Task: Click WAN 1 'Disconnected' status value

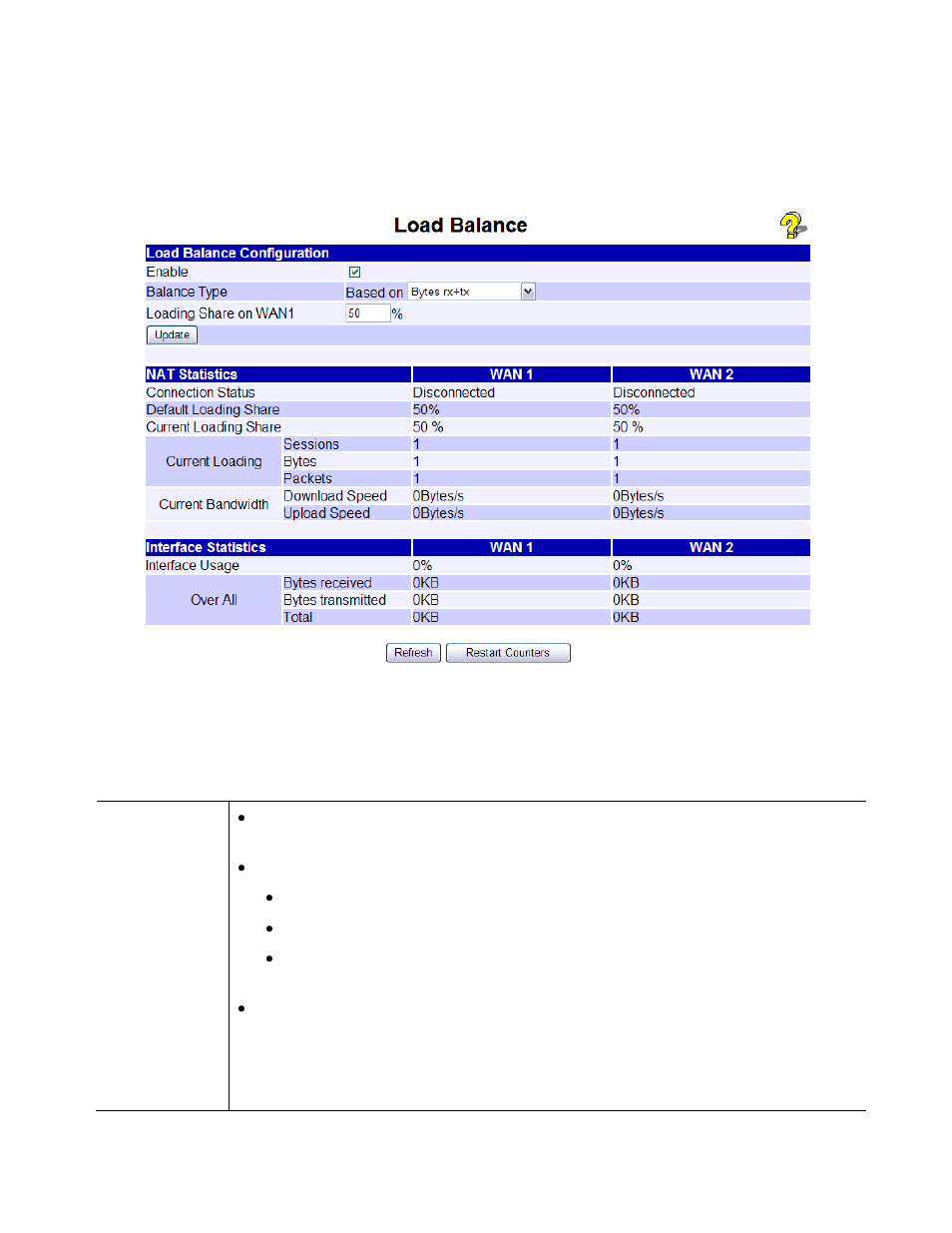Action: [x=454, y=392]
